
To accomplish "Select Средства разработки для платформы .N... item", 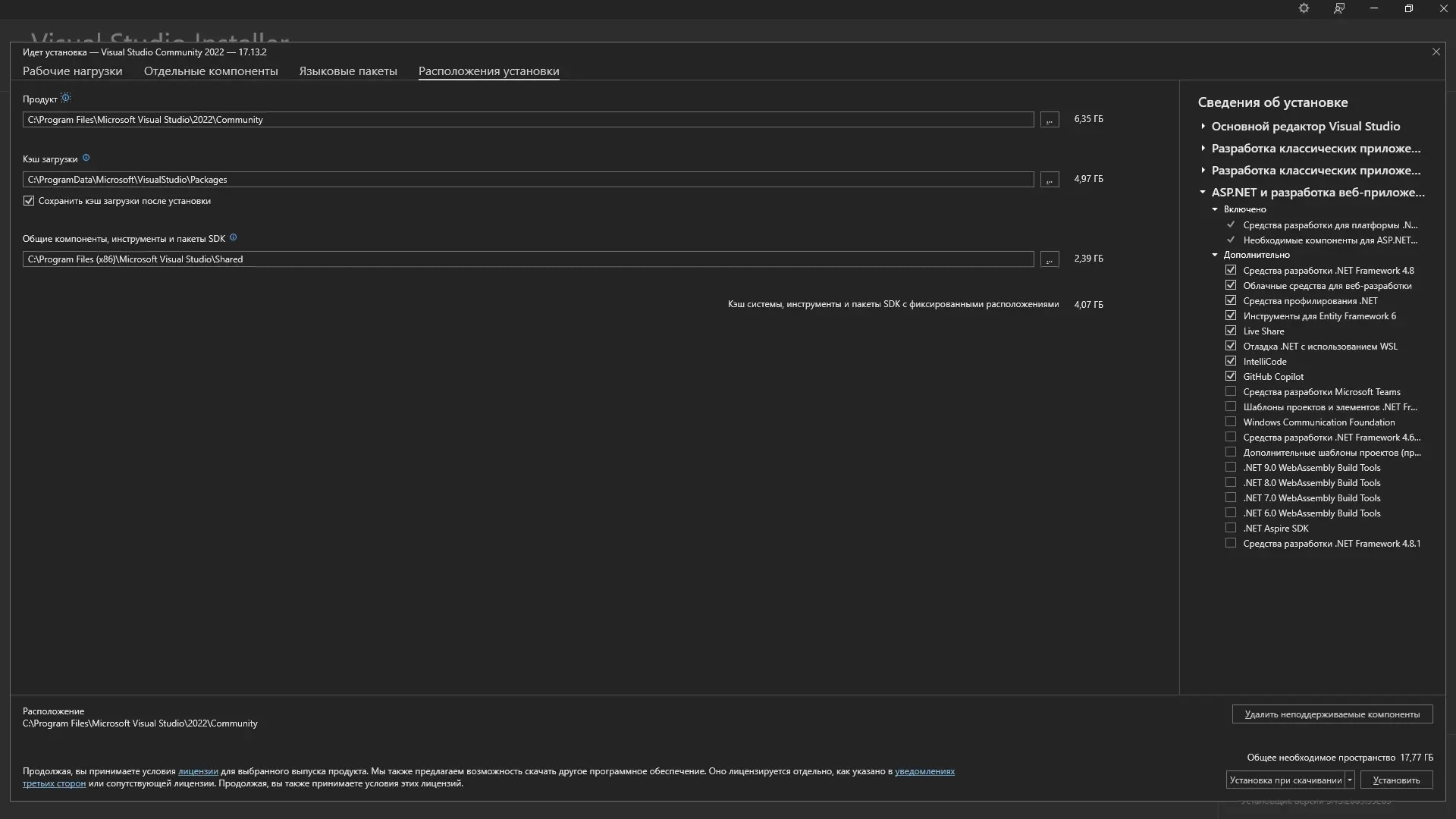I will pos(1330,225).
